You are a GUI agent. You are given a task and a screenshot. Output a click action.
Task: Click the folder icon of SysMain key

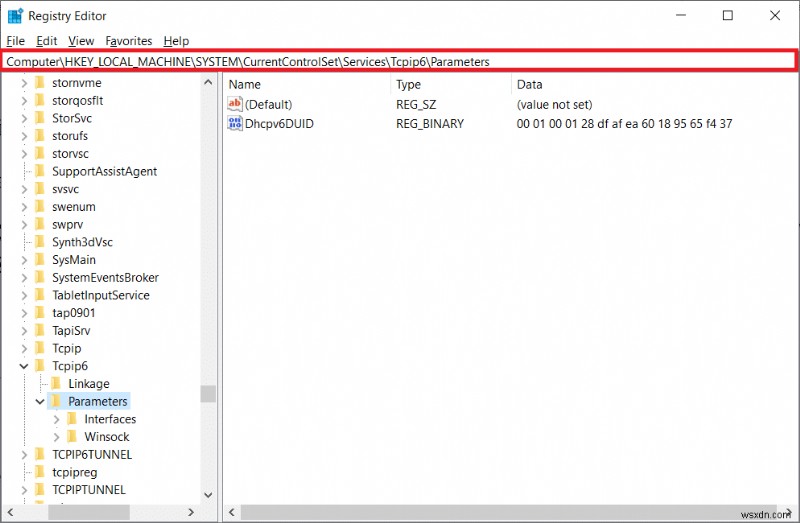pyautogui.click(x=40, y=260)
